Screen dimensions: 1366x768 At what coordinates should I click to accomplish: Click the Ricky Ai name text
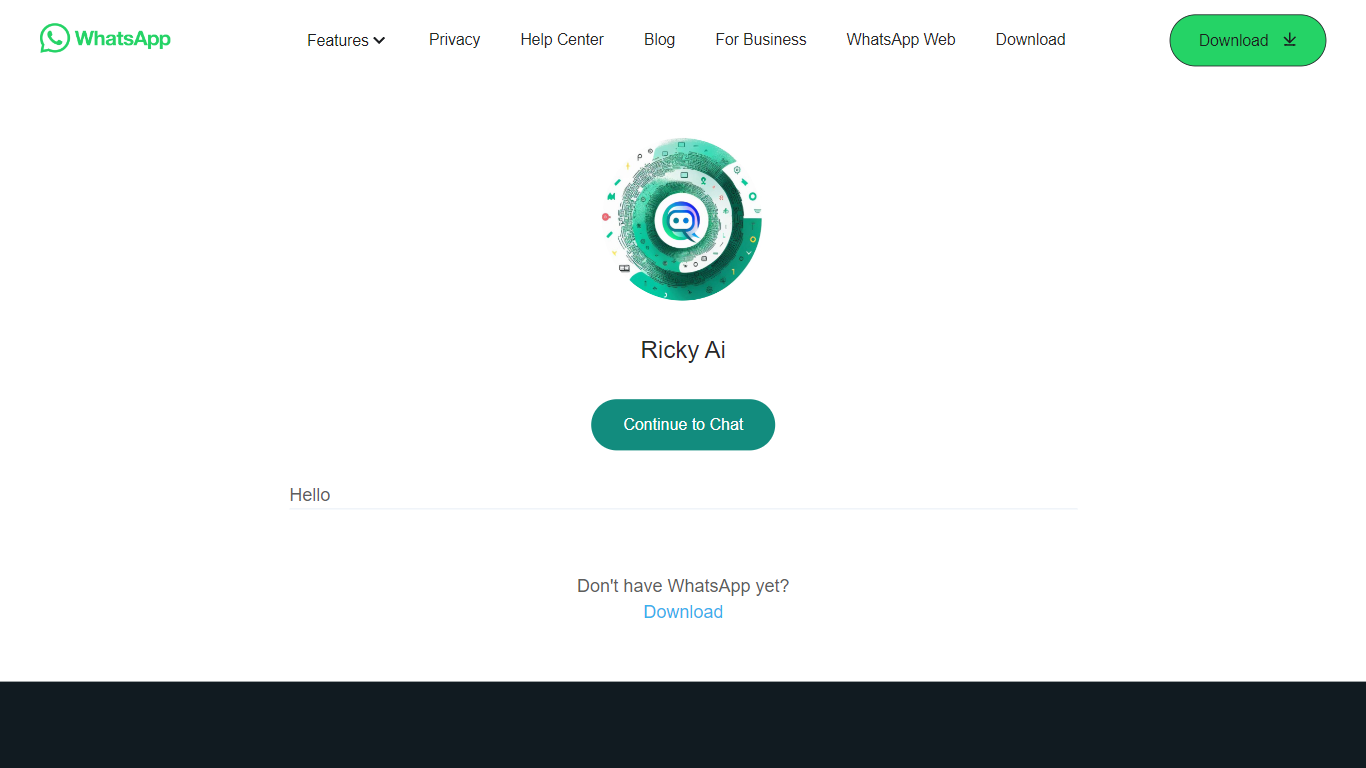(683, 350)
